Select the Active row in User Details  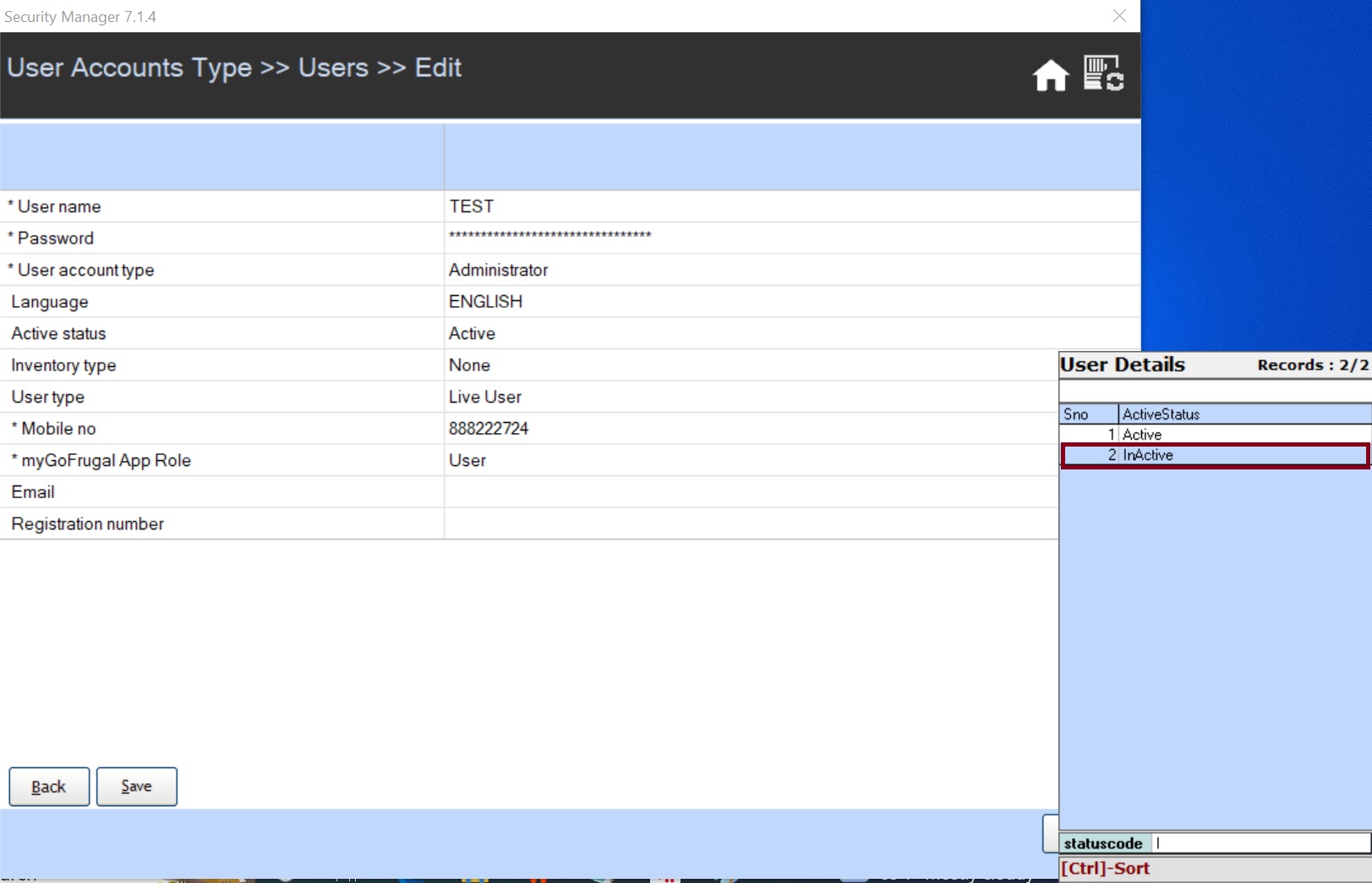tap(1216, 435)
